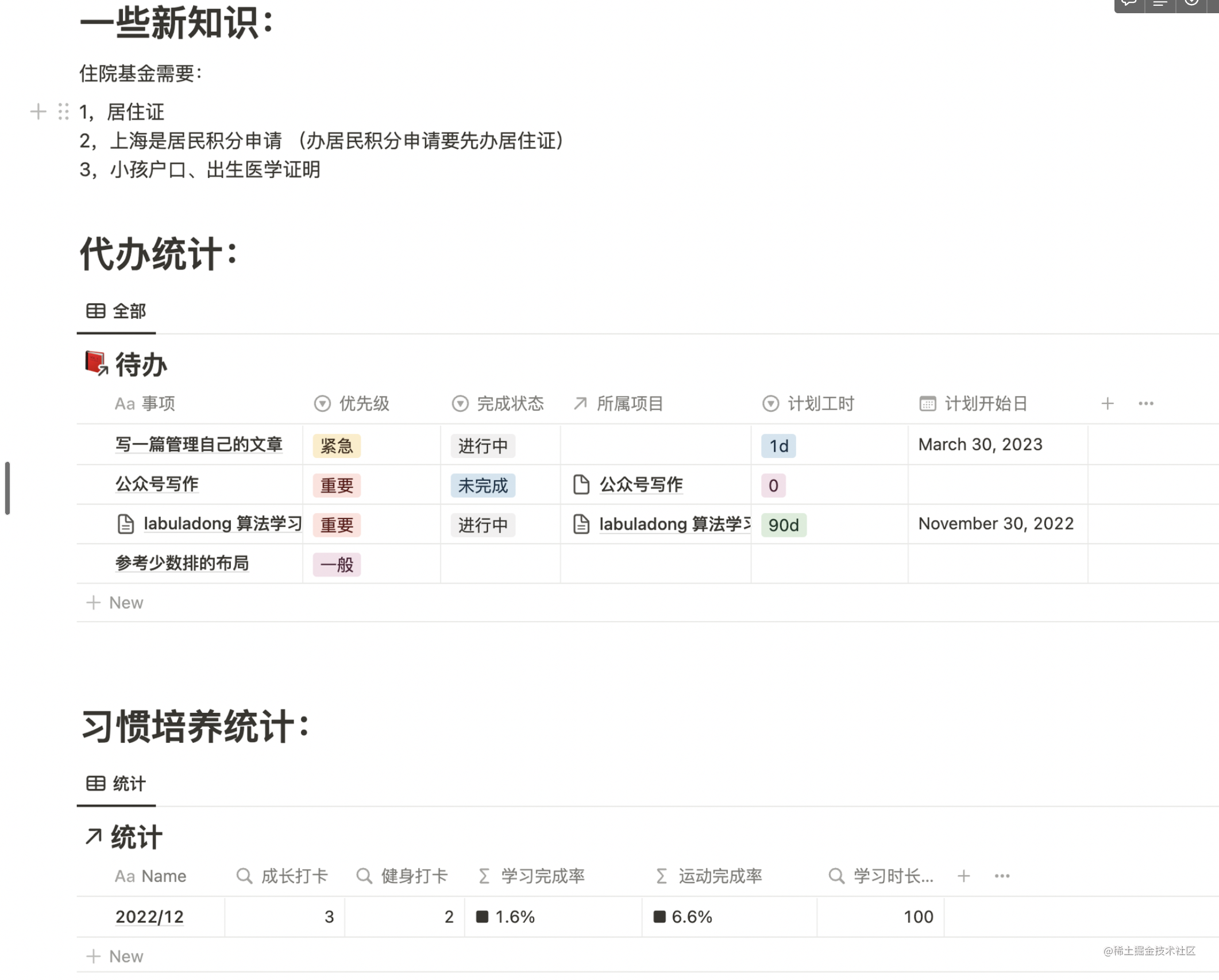The image size is (1219, 980).
Task: Click the arrow icon beside 统计 heading
Action: click(x=93, y=836)
